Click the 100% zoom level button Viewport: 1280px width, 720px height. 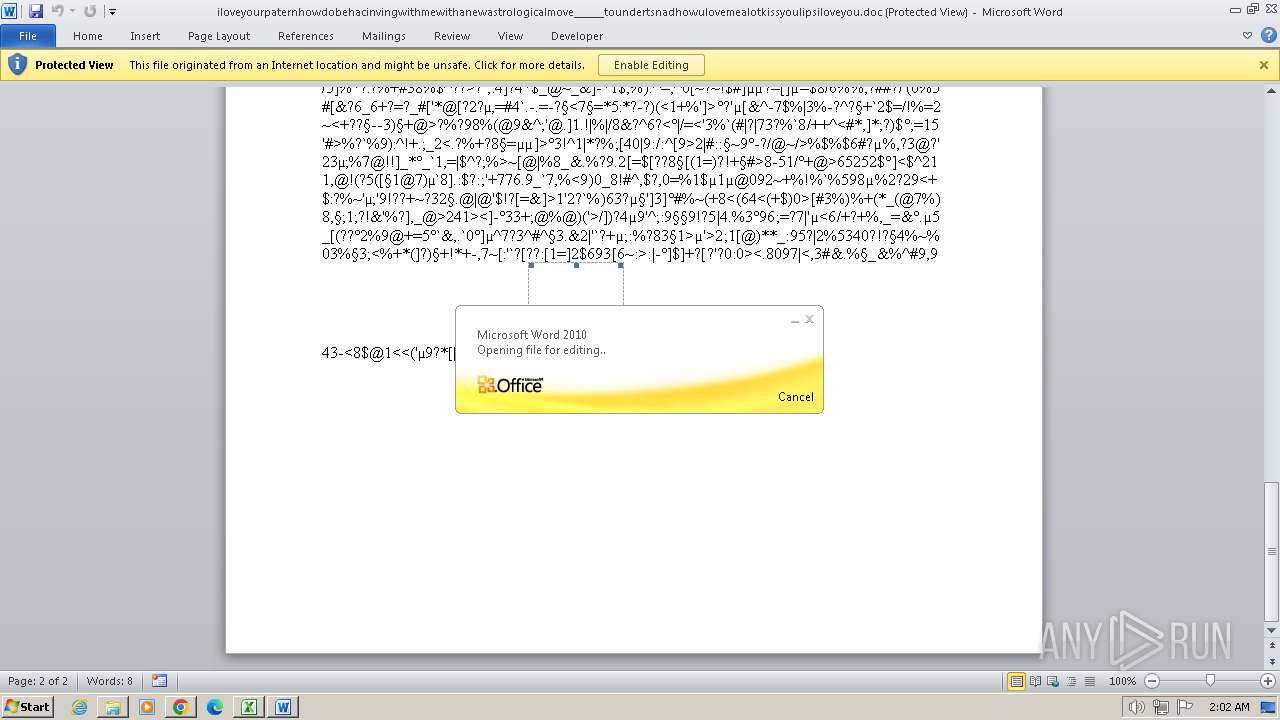pos(1123,681)
